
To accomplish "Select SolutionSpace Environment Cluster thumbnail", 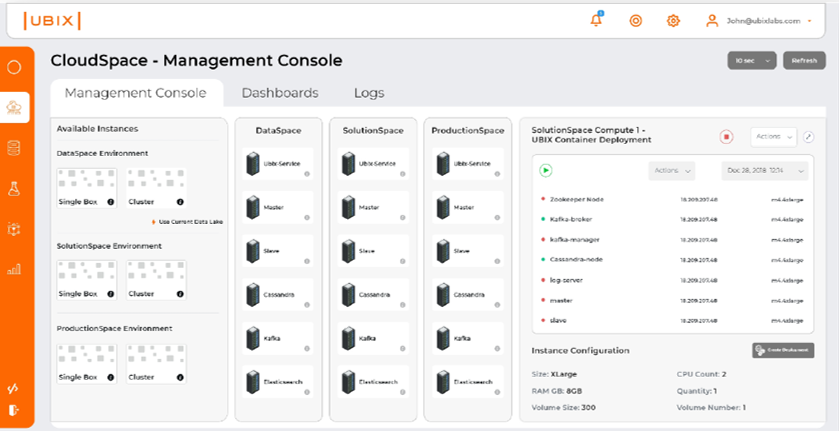I will point(156,280).
